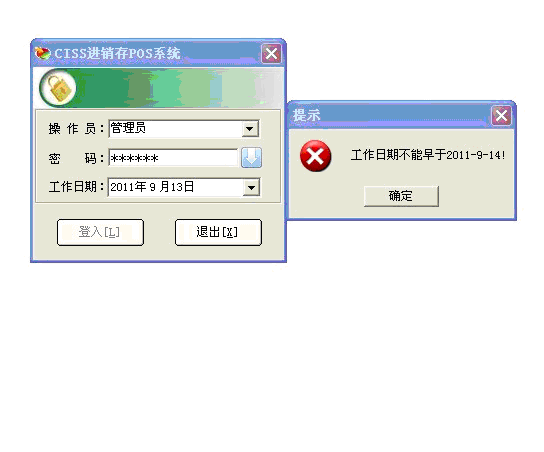
Task: Select the month 9 in work date
Action: (x=153, y=187)
